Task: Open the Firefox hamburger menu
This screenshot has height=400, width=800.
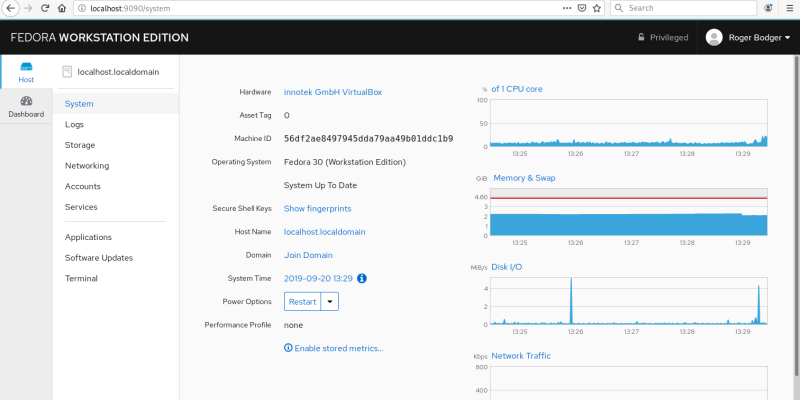Action: click(789, 8)
